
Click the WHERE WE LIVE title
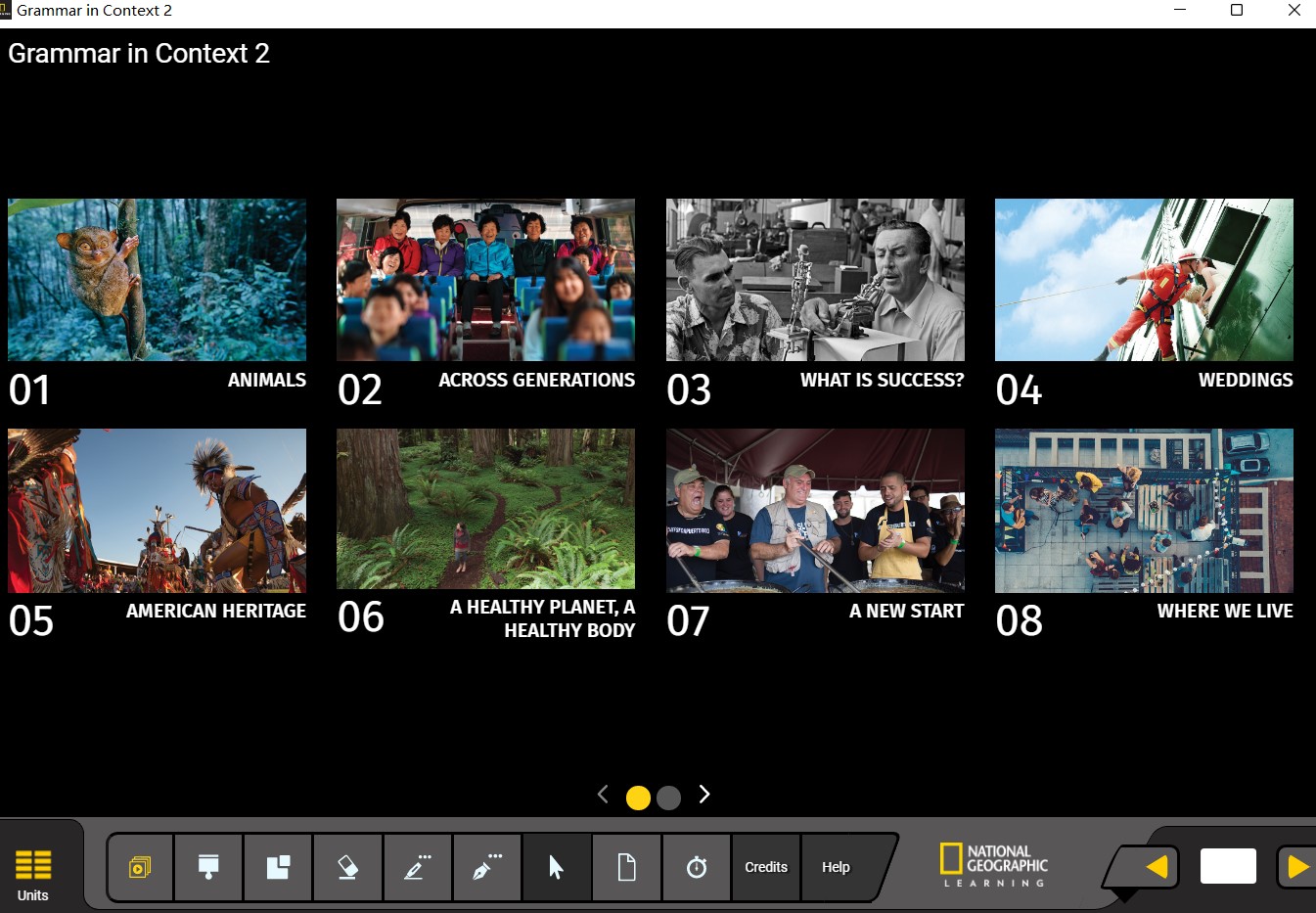(1225, 611)
